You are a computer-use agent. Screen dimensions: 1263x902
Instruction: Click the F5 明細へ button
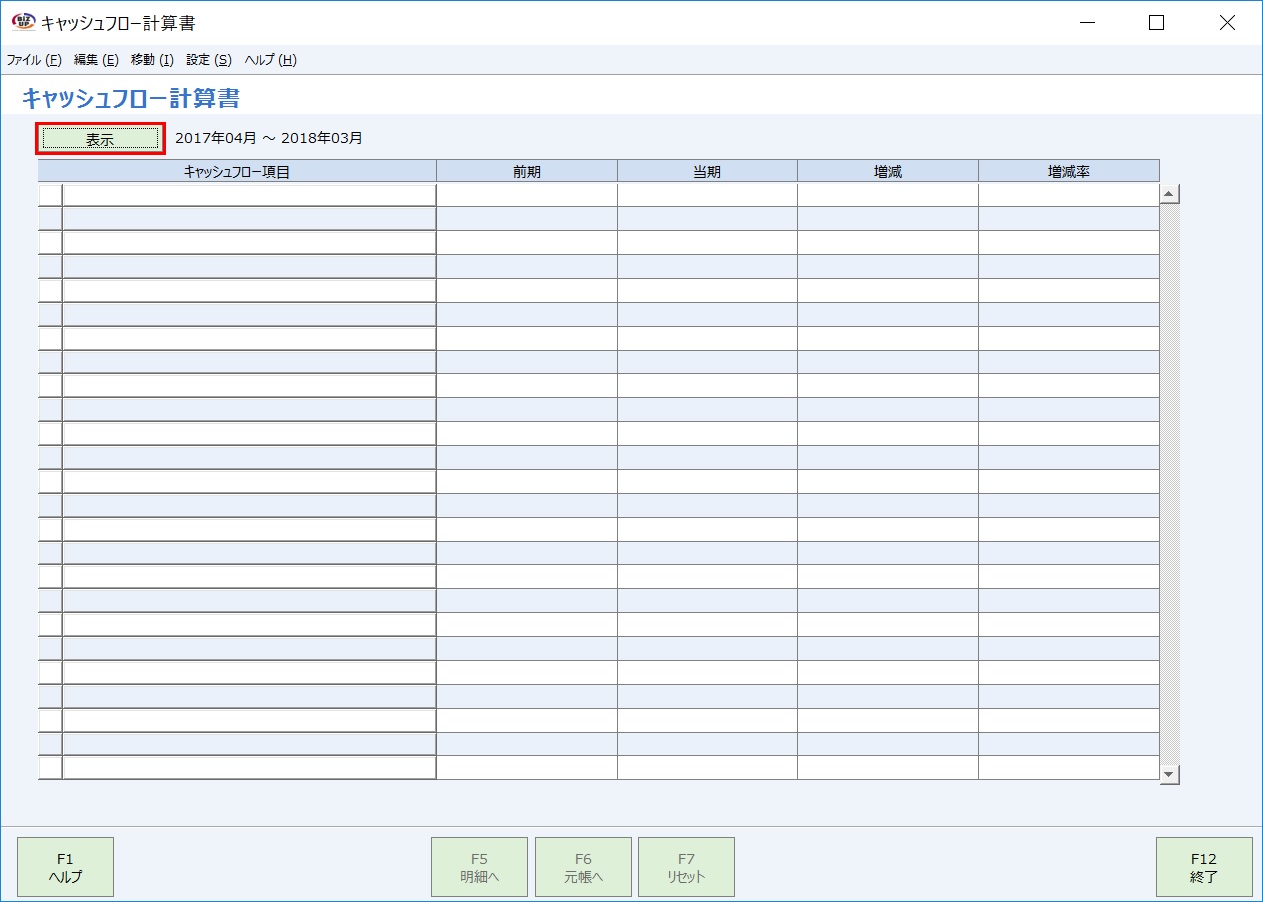point(479,867)
